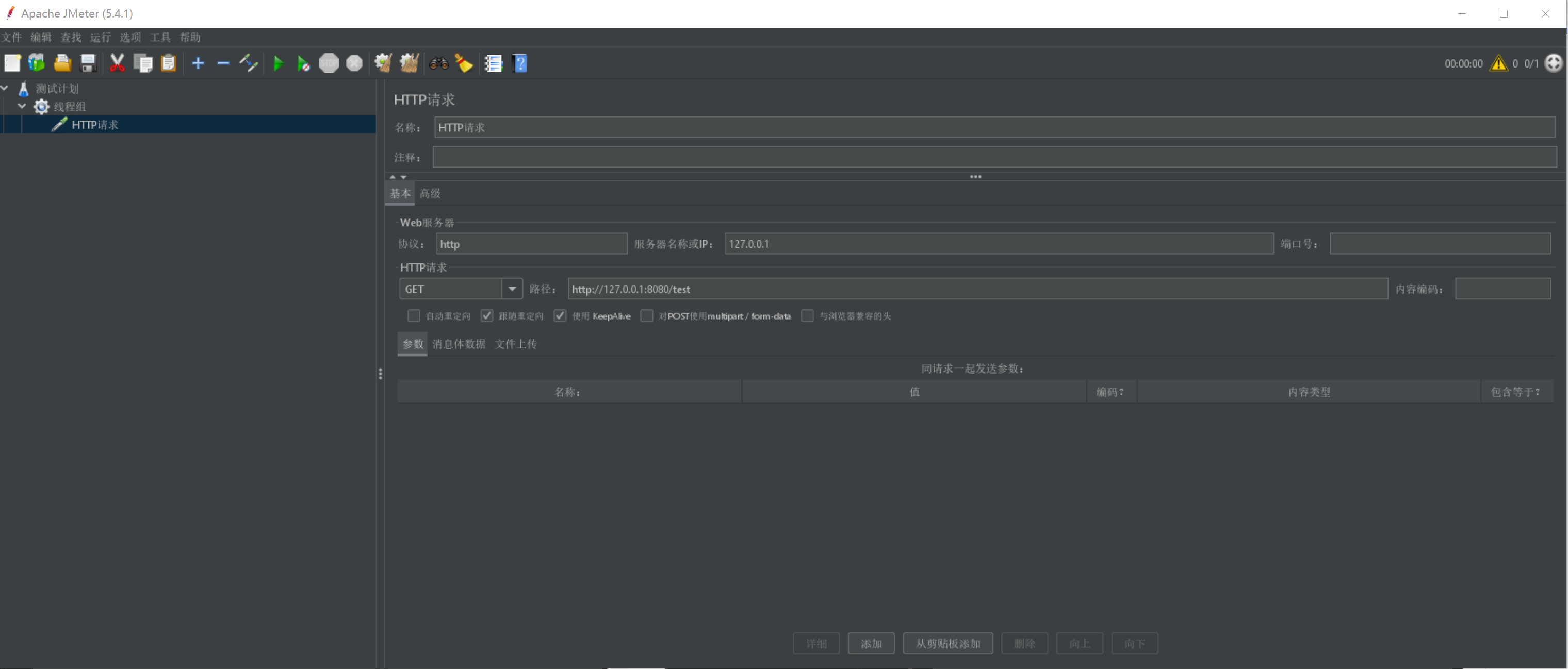Open the Function Helper list icon
Image resolution: width=1568 pixels, height=669 pixels.
[x=493, y=63]
